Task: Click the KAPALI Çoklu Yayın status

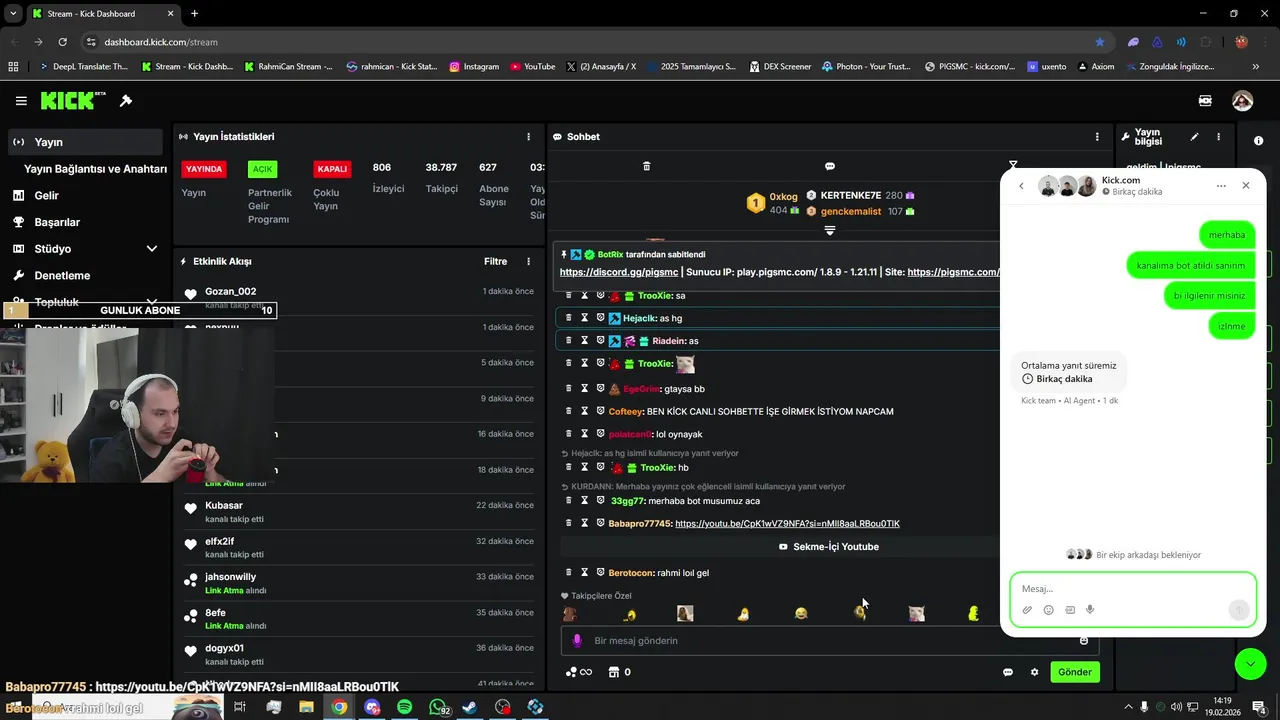Action: pos(332,169)
